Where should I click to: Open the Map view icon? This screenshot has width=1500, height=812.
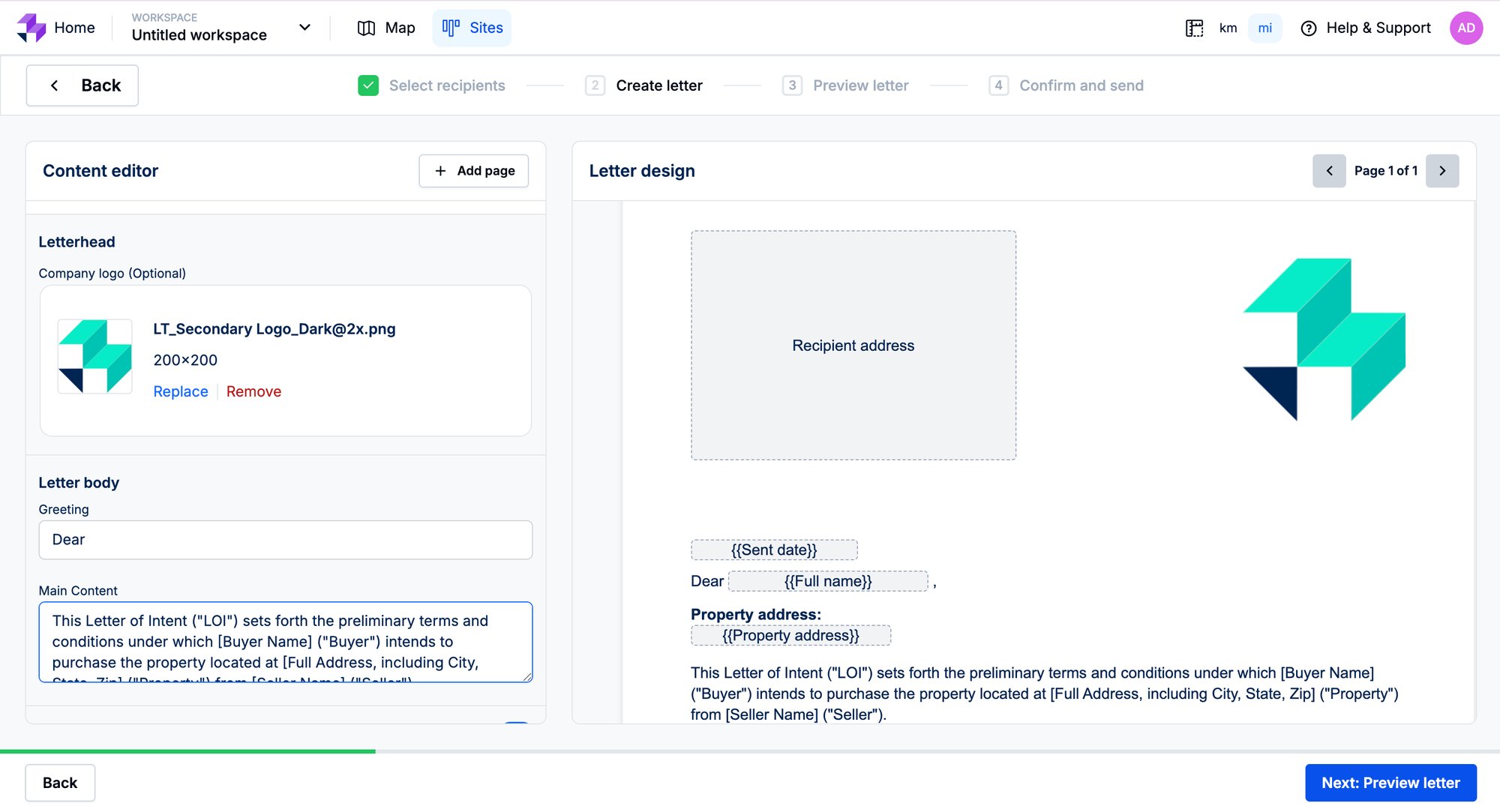coord(366,28)
